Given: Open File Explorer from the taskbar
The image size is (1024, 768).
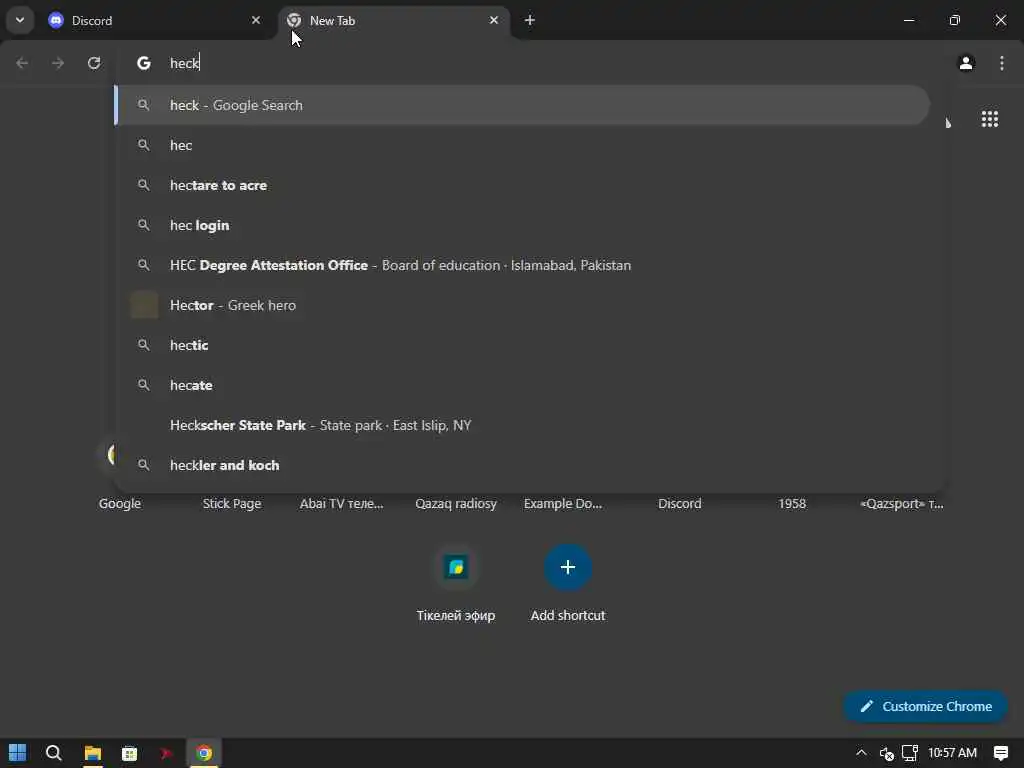Looking at the screenshot, I should (93, 753).
